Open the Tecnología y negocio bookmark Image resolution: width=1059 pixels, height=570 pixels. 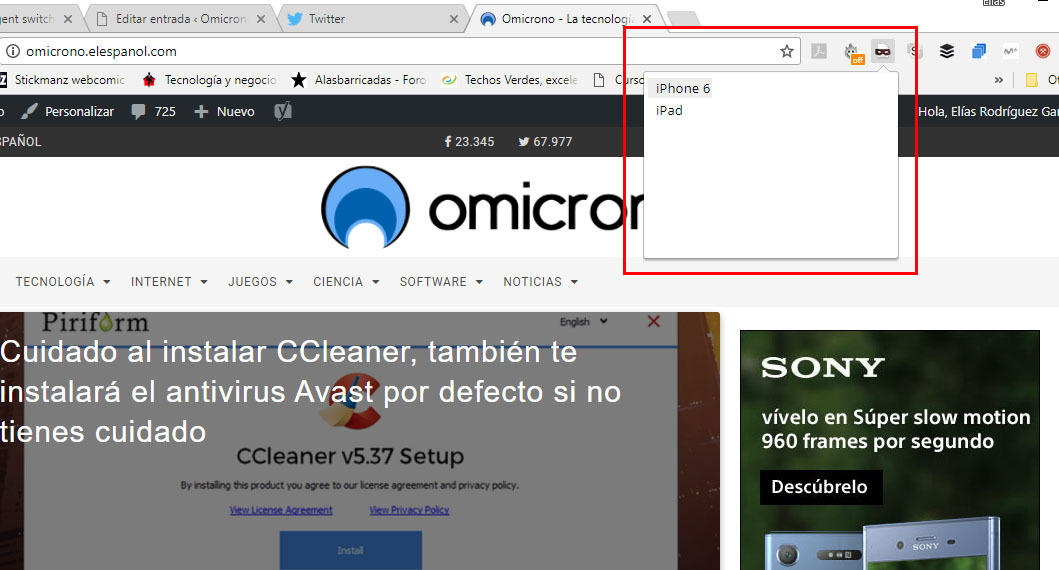209,80
